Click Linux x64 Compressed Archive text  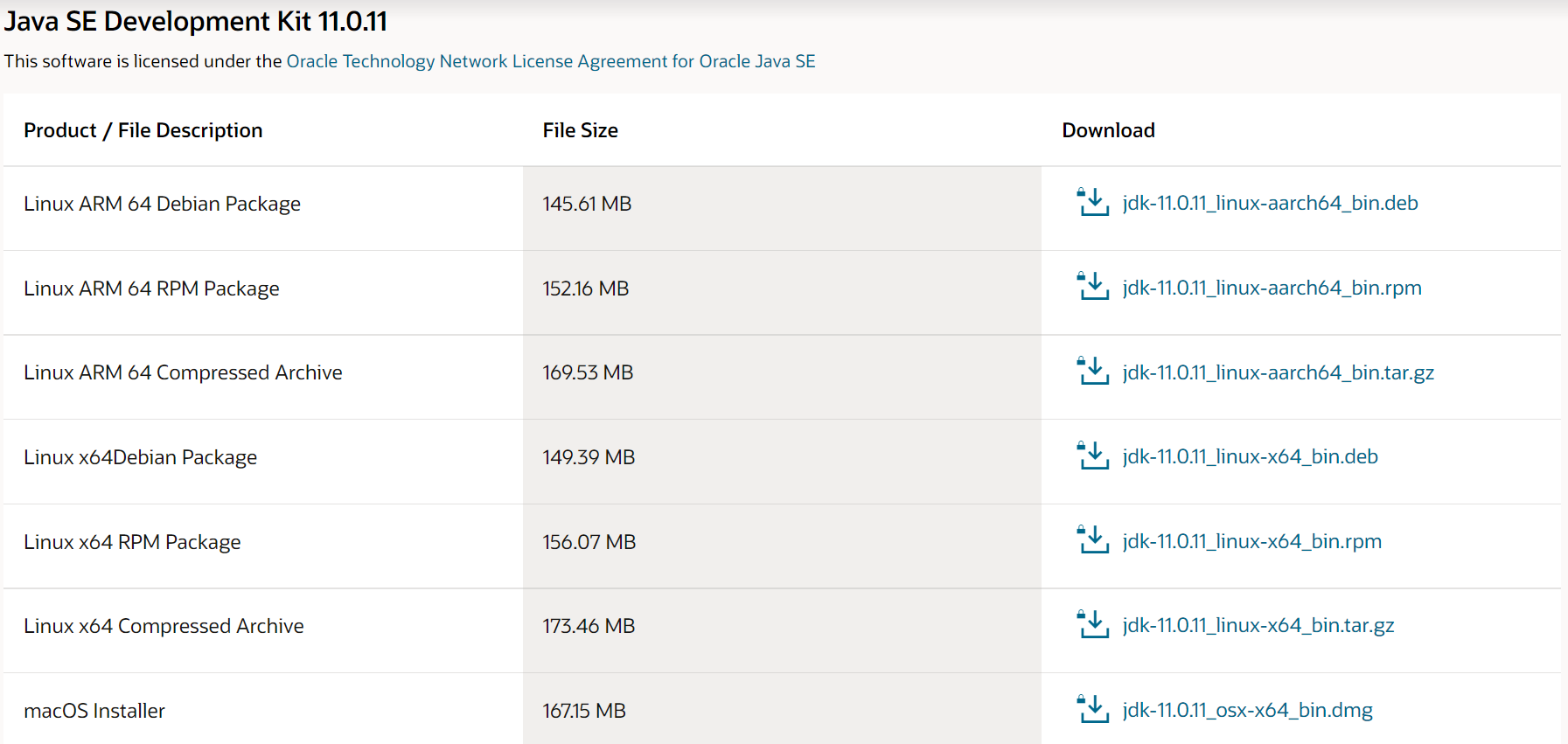coord(164,626)
